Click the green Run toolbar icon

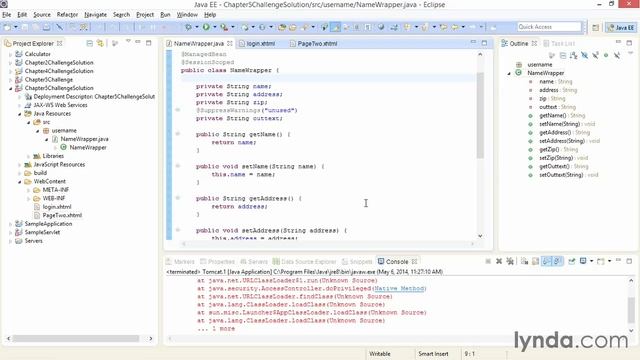(x=206, y=27)
